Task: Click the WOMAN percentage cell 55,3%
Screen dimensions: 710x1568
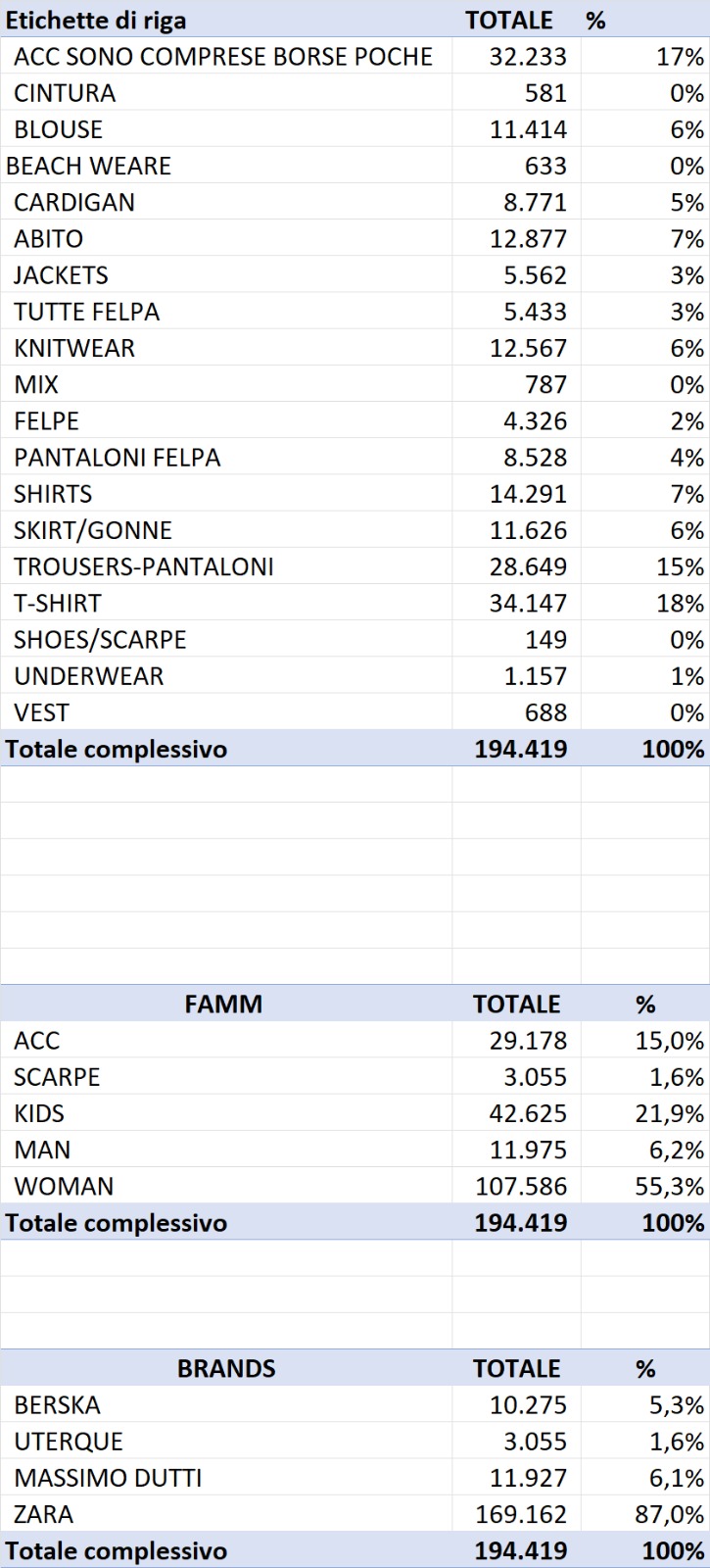Action: point(670,1186)
